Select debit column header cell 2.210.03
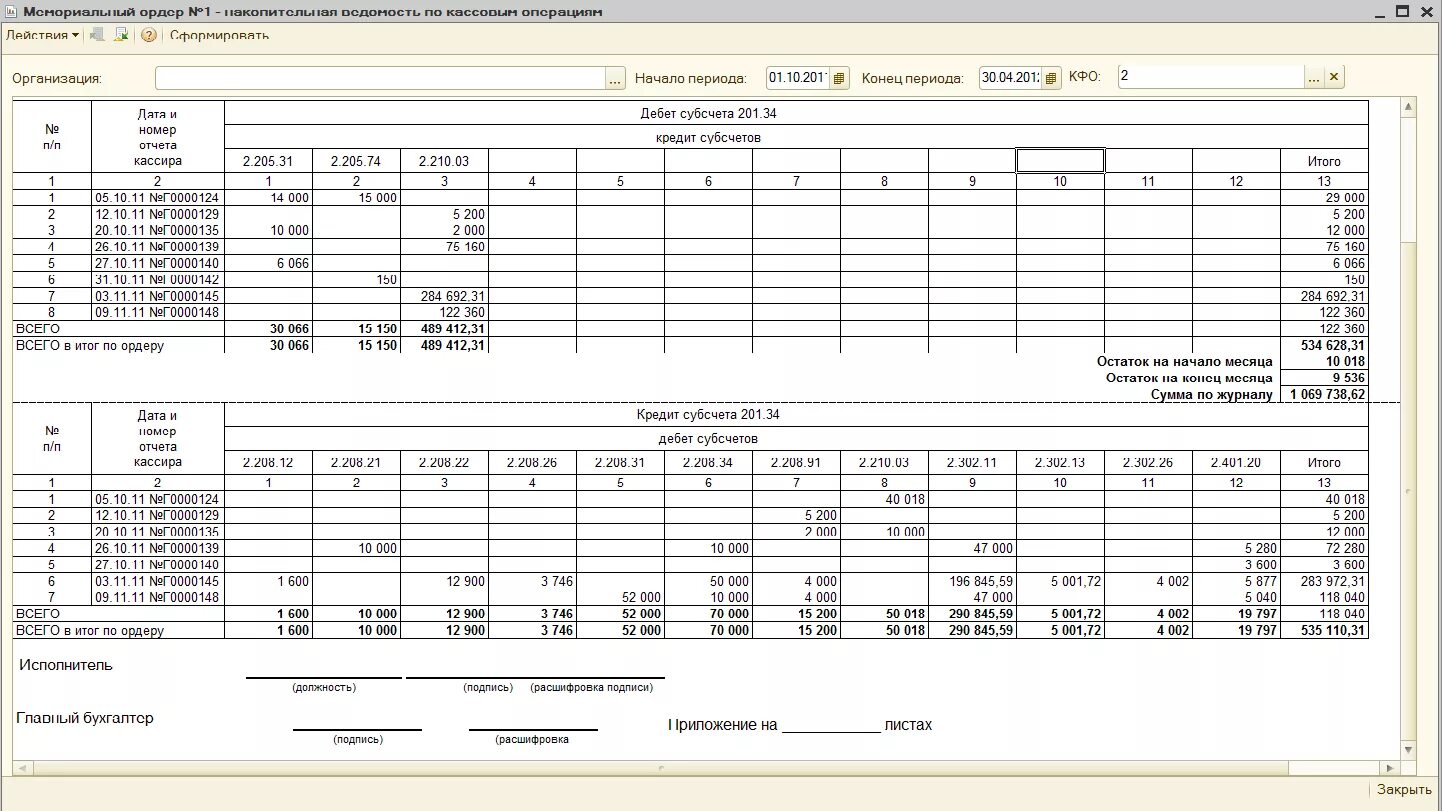This screenshot has height=811, width=1442. click(x=444, y=161)
